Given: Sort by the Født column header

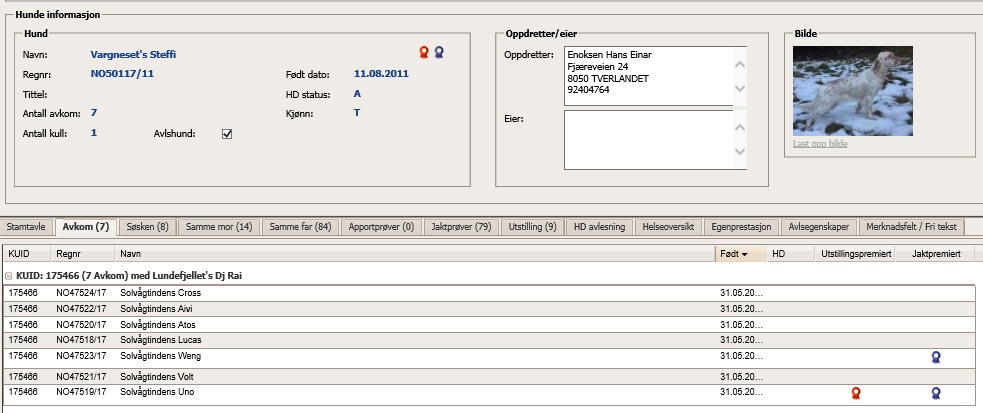Looking at the screenshot, I should 740,255.
